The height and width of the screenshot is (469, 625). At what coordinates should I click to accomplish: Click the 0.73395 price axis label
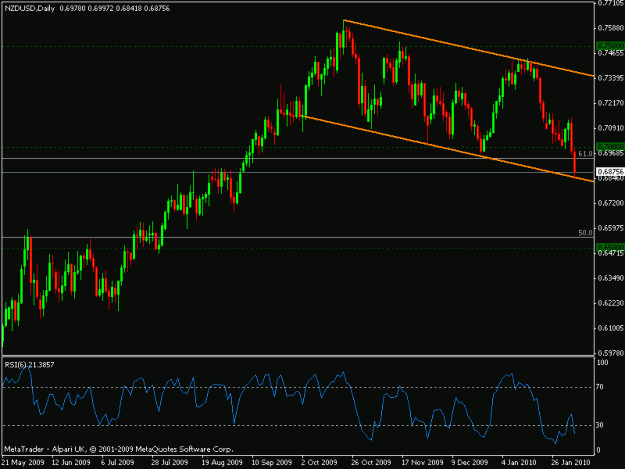click(611, 78)
